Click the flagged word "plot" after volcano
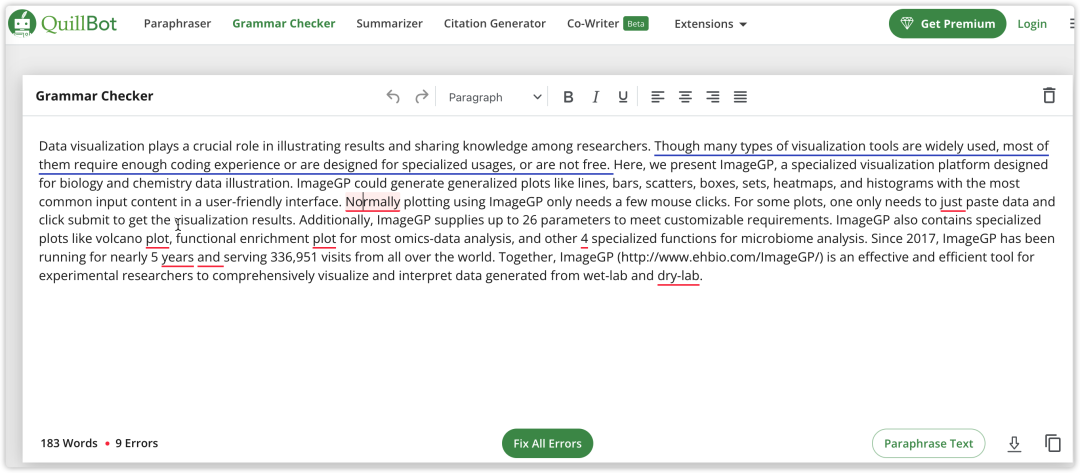The image size is (1080, 473). pos(157,239)
